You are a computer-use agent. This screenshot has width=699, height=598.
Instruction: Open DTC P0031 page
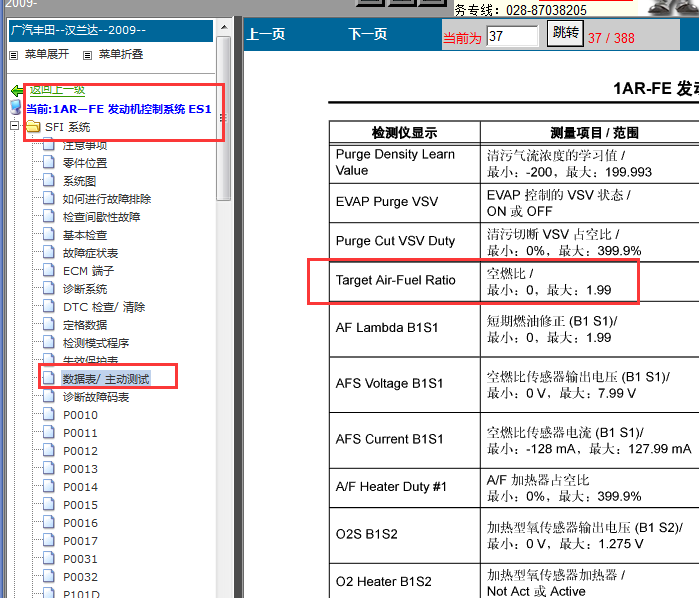[80, 559]
